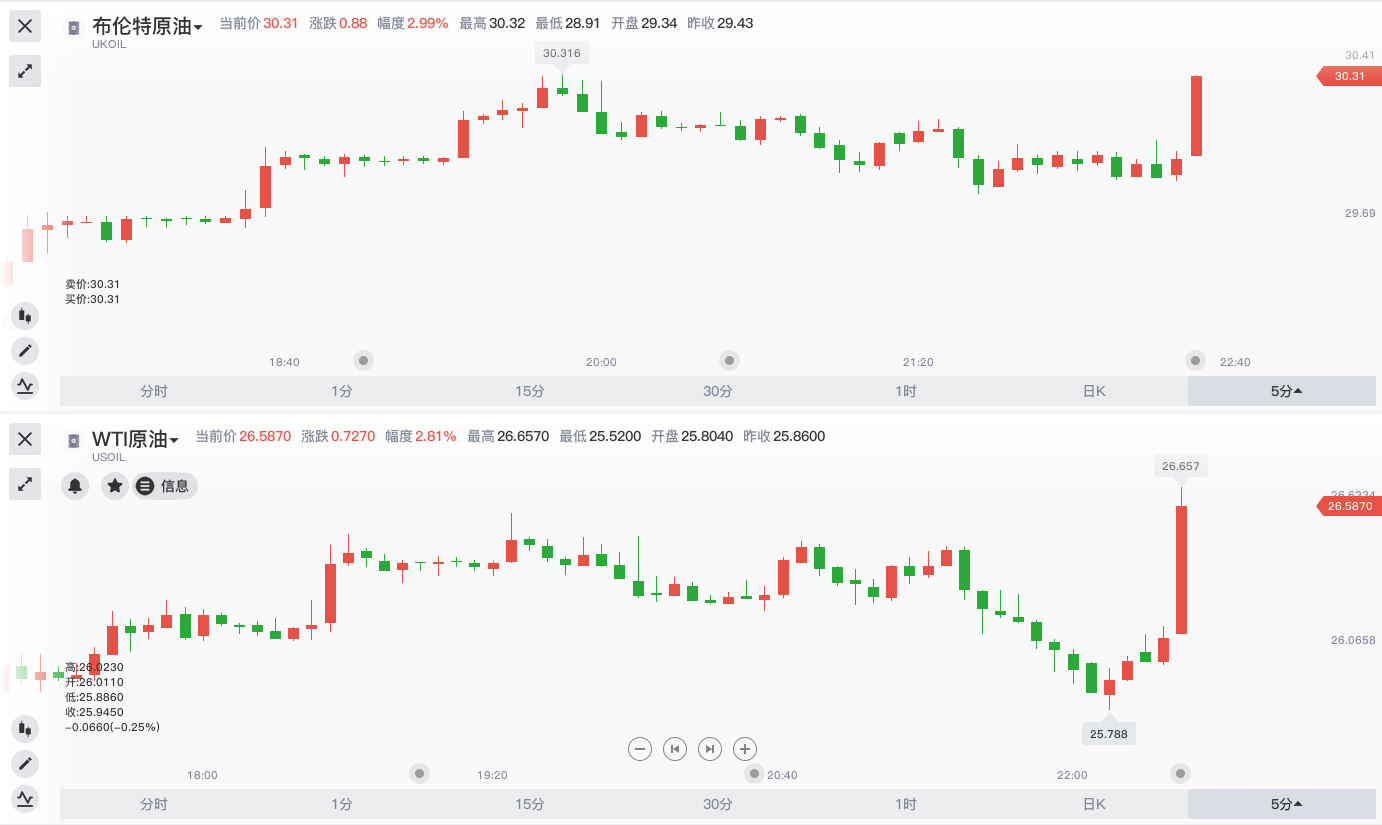Open candlestick chart type in 布伦特原油 panel
The height and width of the screenshot is (825, 1382).
[25, 317]
